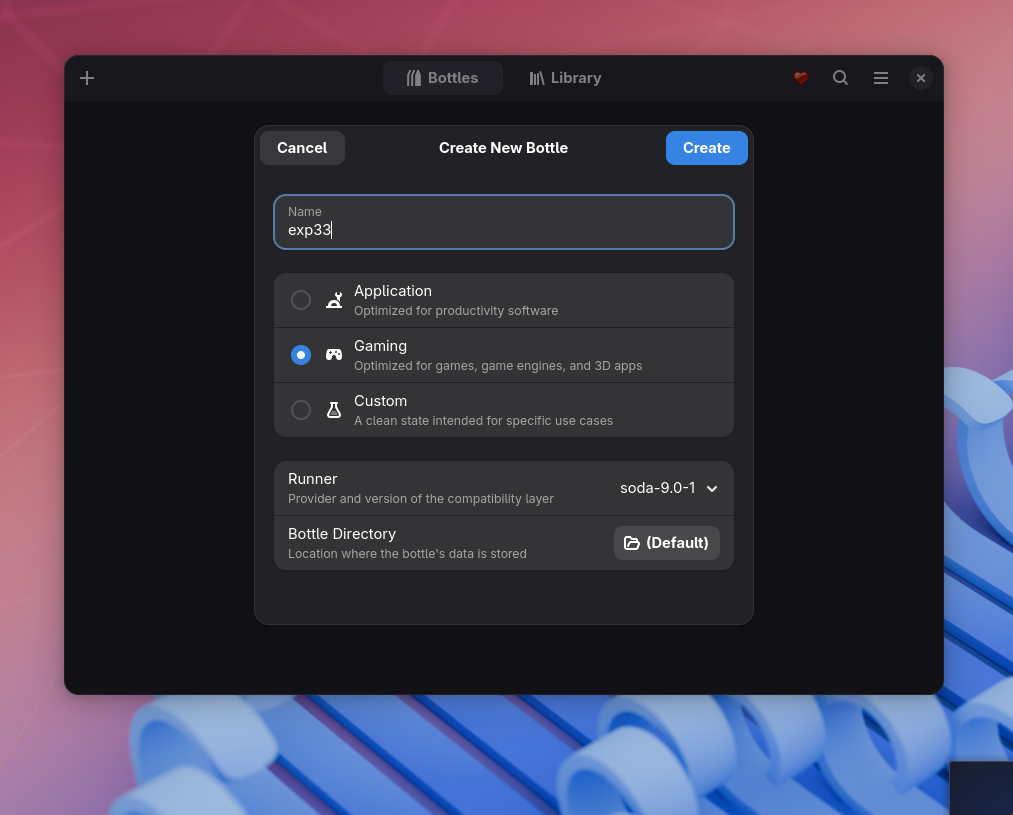Select the Gaming radio button
The image size is (1013, 815).
(300, 355)
